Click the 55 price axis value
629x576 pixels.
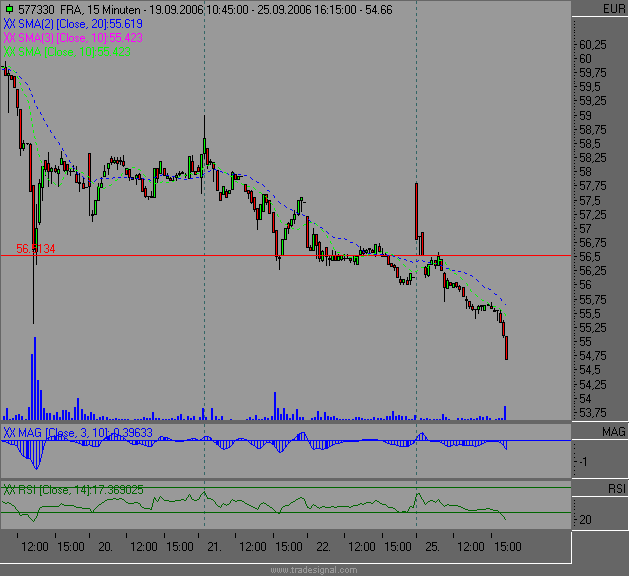tap(585, 341)
